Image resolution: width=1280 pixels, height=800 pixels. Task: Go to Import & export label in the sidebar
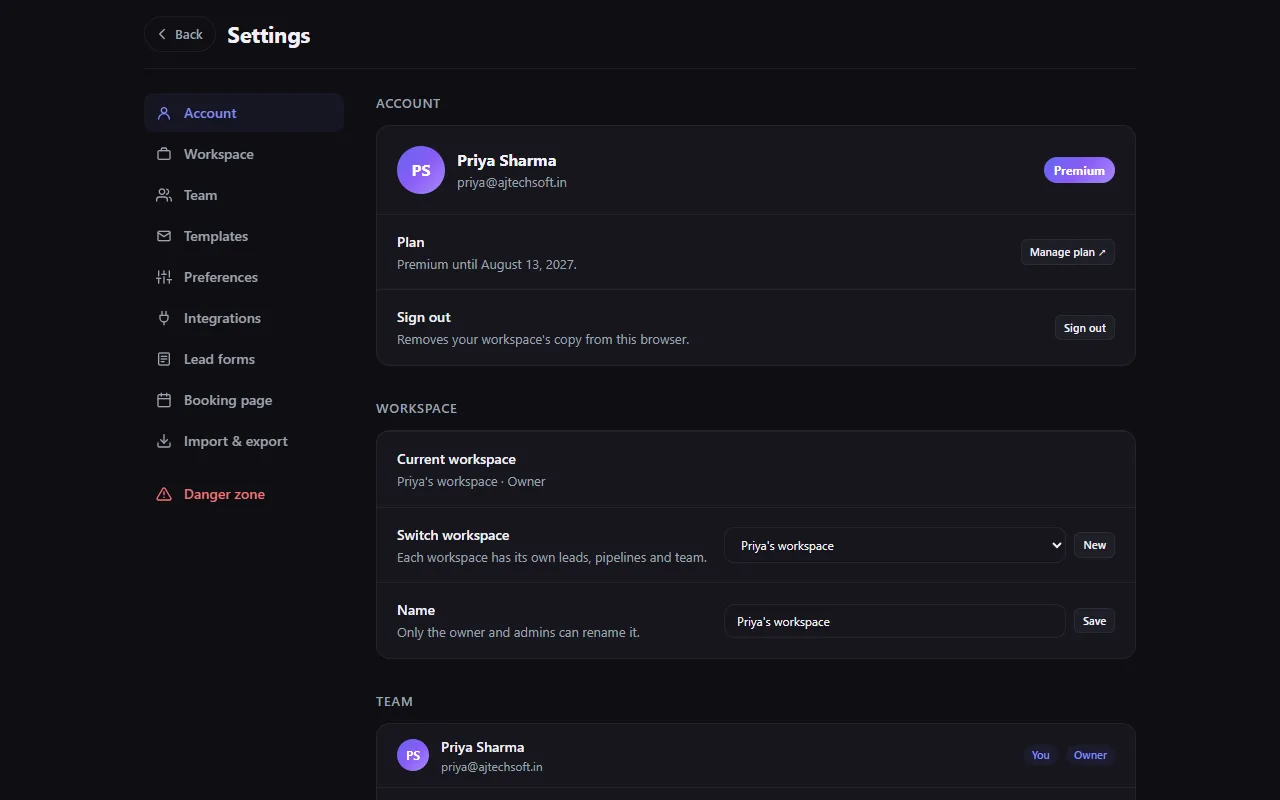click(236, 441)
